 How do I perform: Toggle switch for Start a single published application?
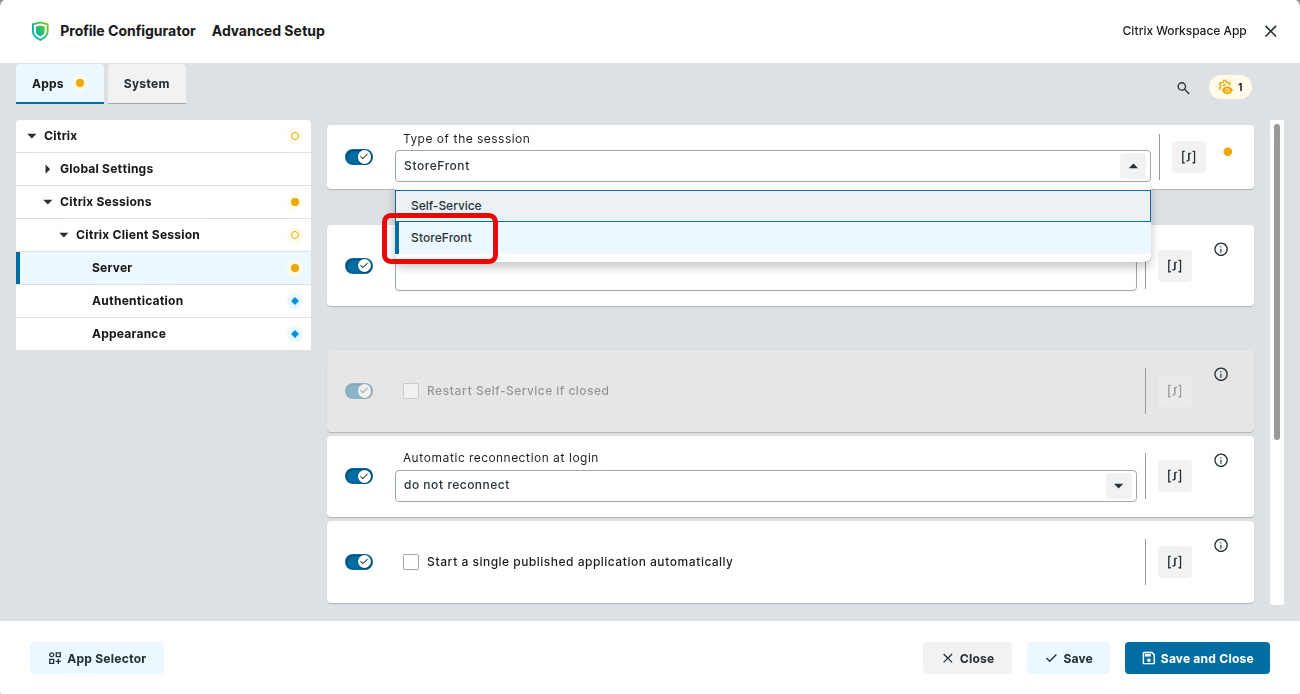(359, 562)
